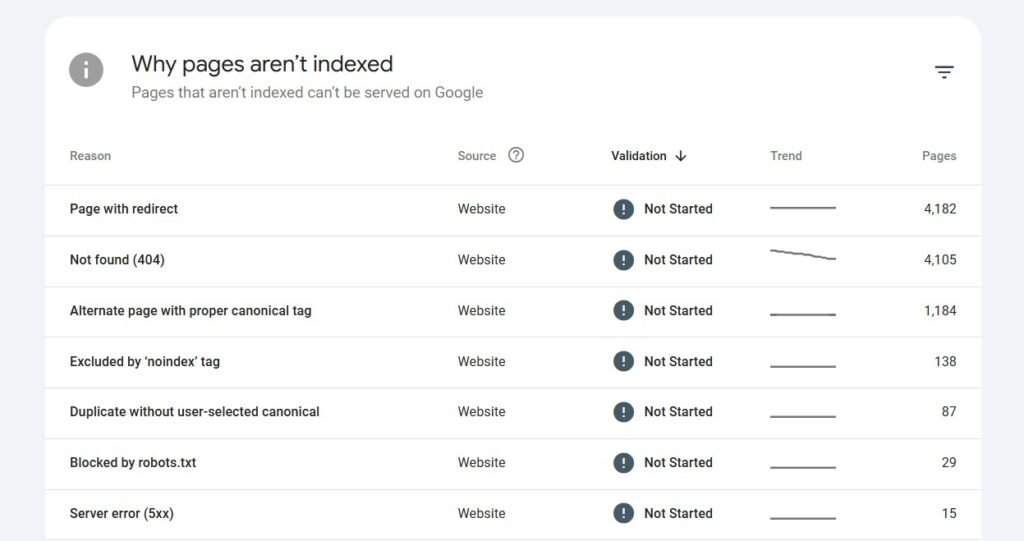Click the Trend column header
The height and width of the screenshot is (541, 1024).
coord(786,156)
